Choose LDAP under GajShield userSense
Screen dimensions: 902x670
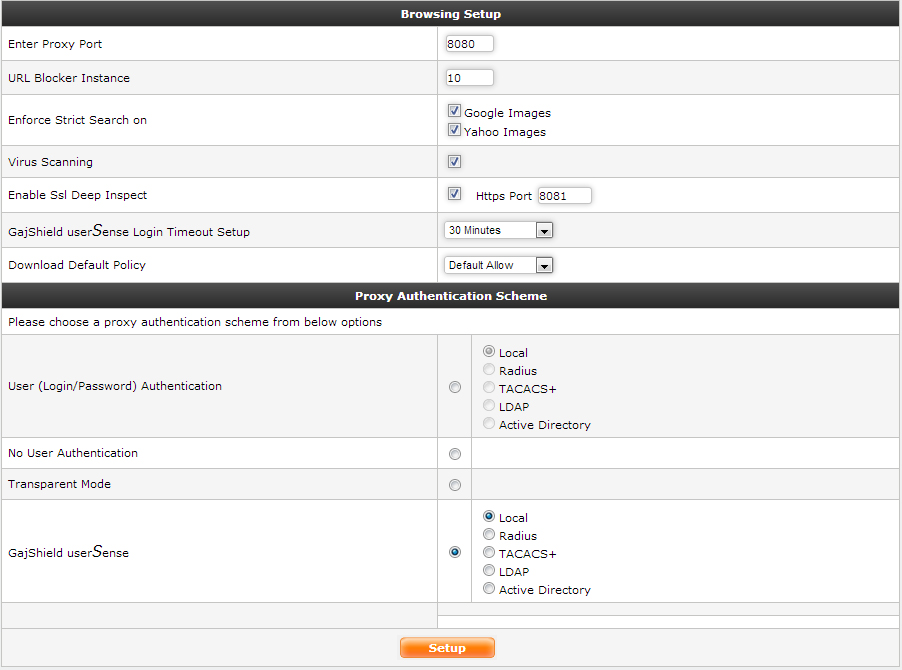pos(489,571)
